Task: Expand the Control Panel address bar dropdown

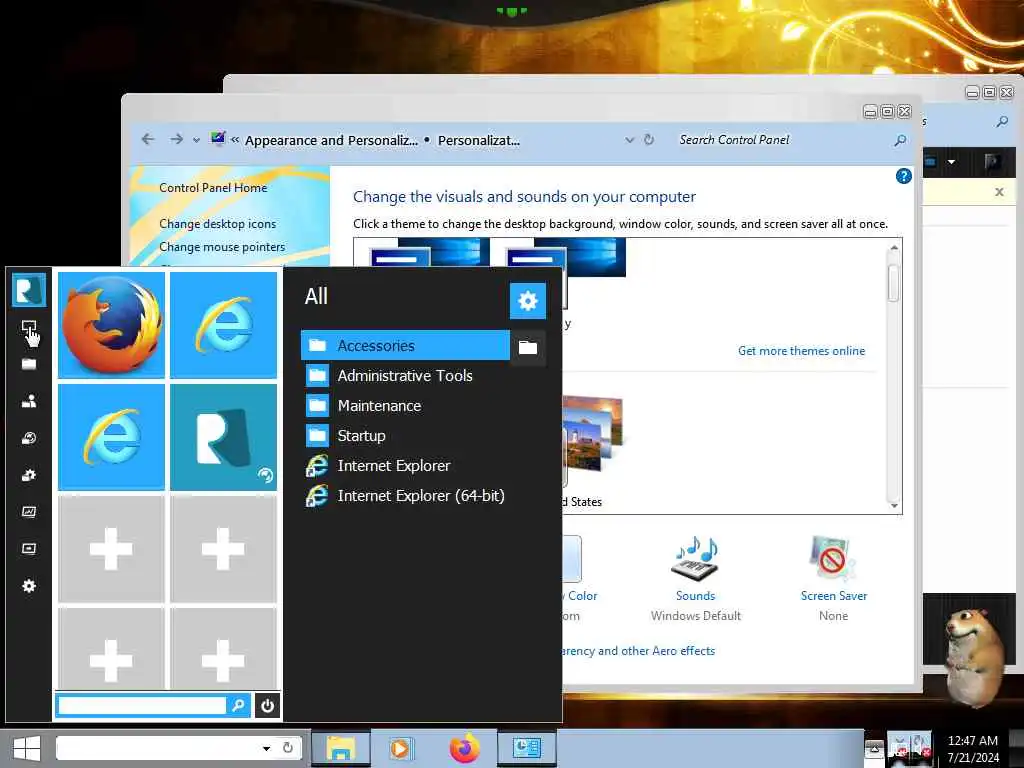Action: click(629, 140)
